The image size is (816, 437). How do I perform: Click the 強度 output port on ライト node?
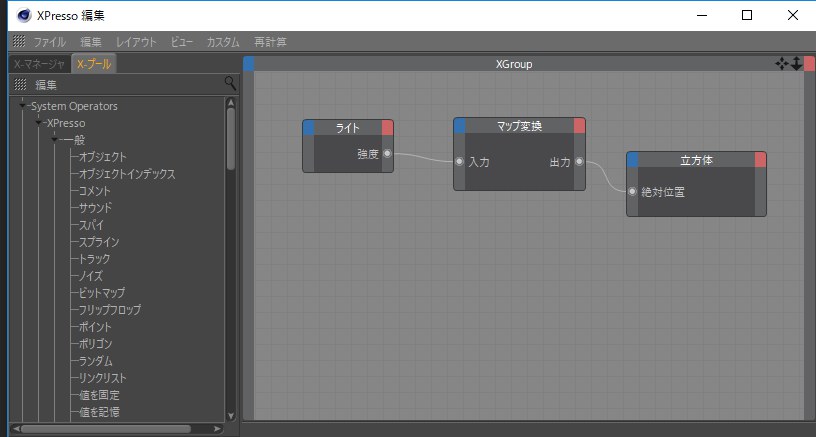[387, 153]
